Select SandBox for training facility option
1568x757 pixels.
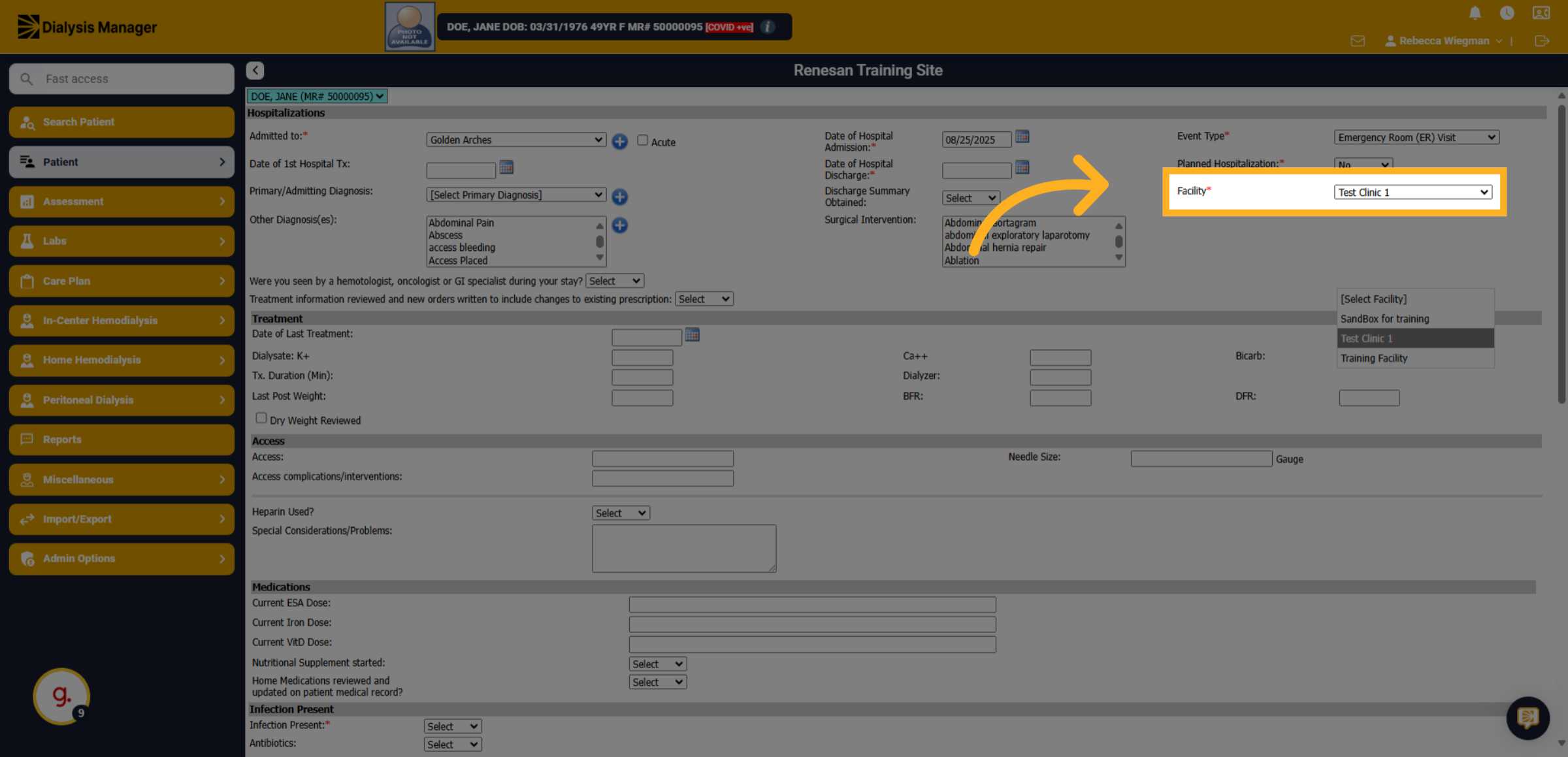point(1415,319)
